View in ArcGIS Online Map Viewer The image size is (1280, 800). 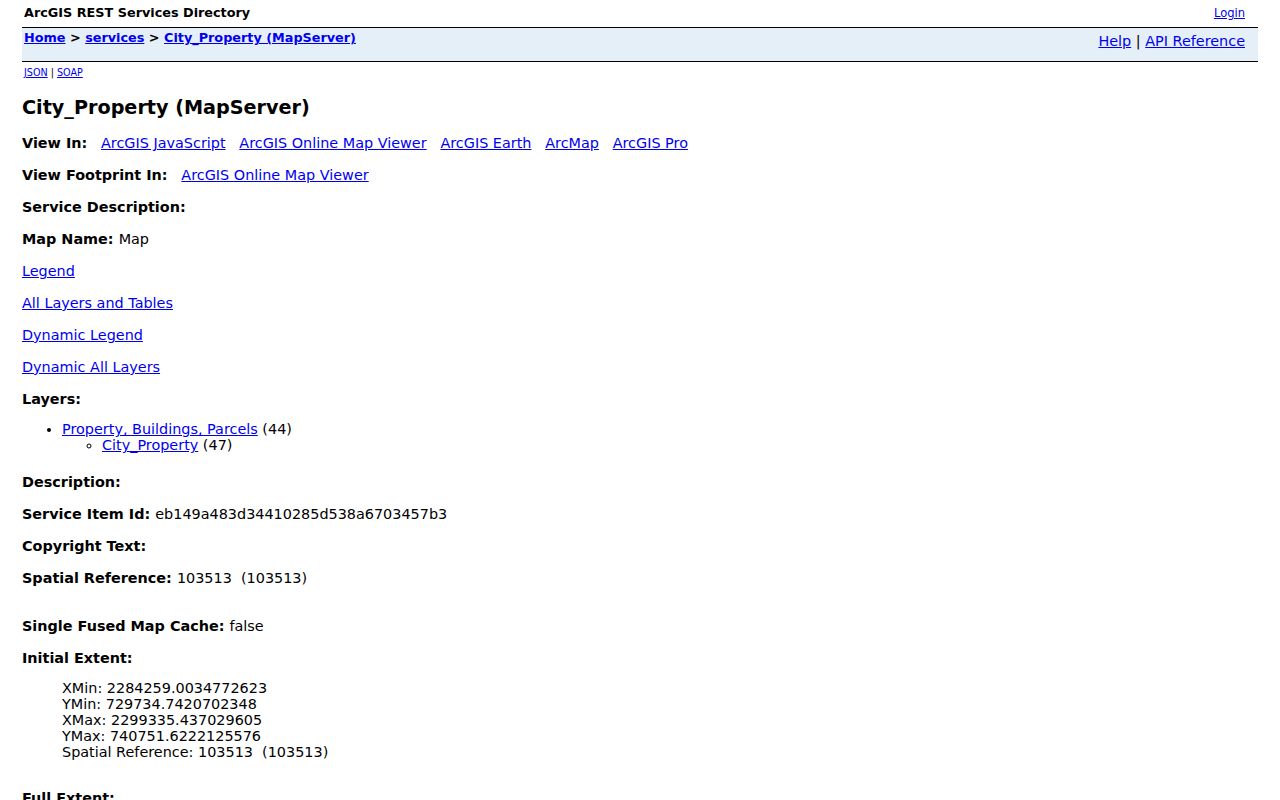point(333,143)
